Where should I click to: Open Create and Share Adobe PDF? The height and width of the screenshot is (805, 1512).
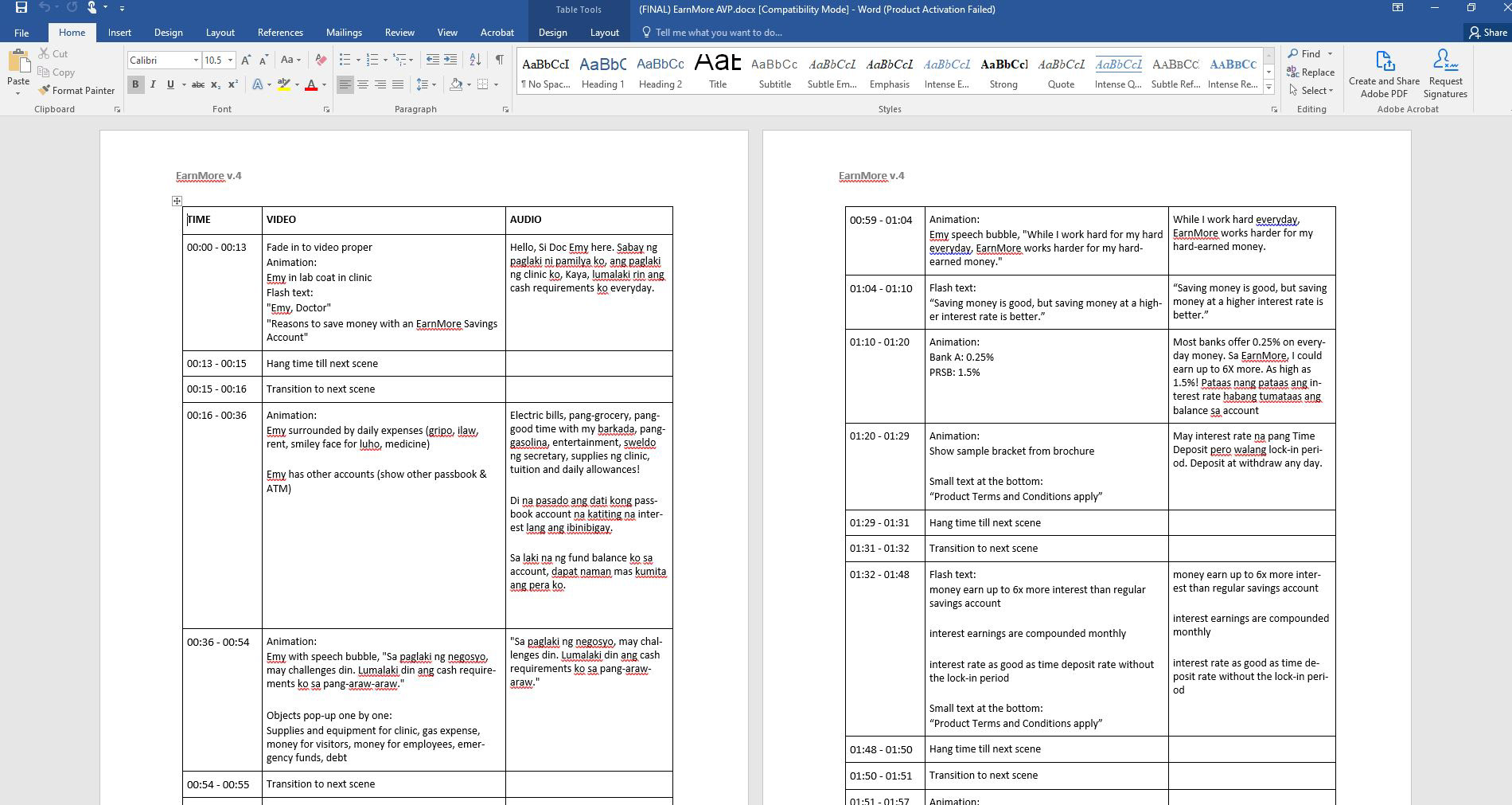pyautogui.click(x=1384, y=73)
